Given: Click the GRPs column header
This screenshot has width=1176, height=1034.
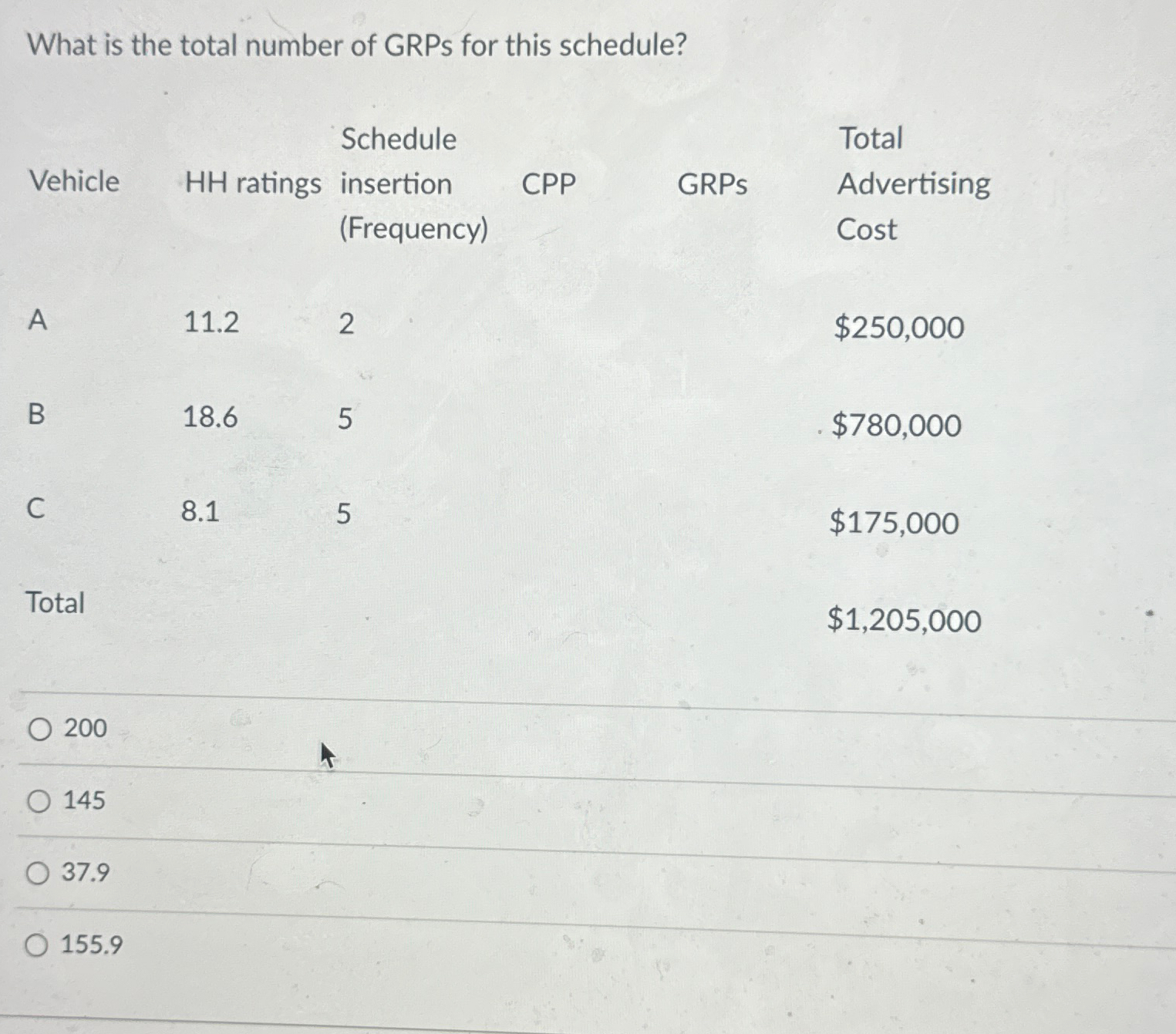Looking at the screenshot, I should (711, 183).
